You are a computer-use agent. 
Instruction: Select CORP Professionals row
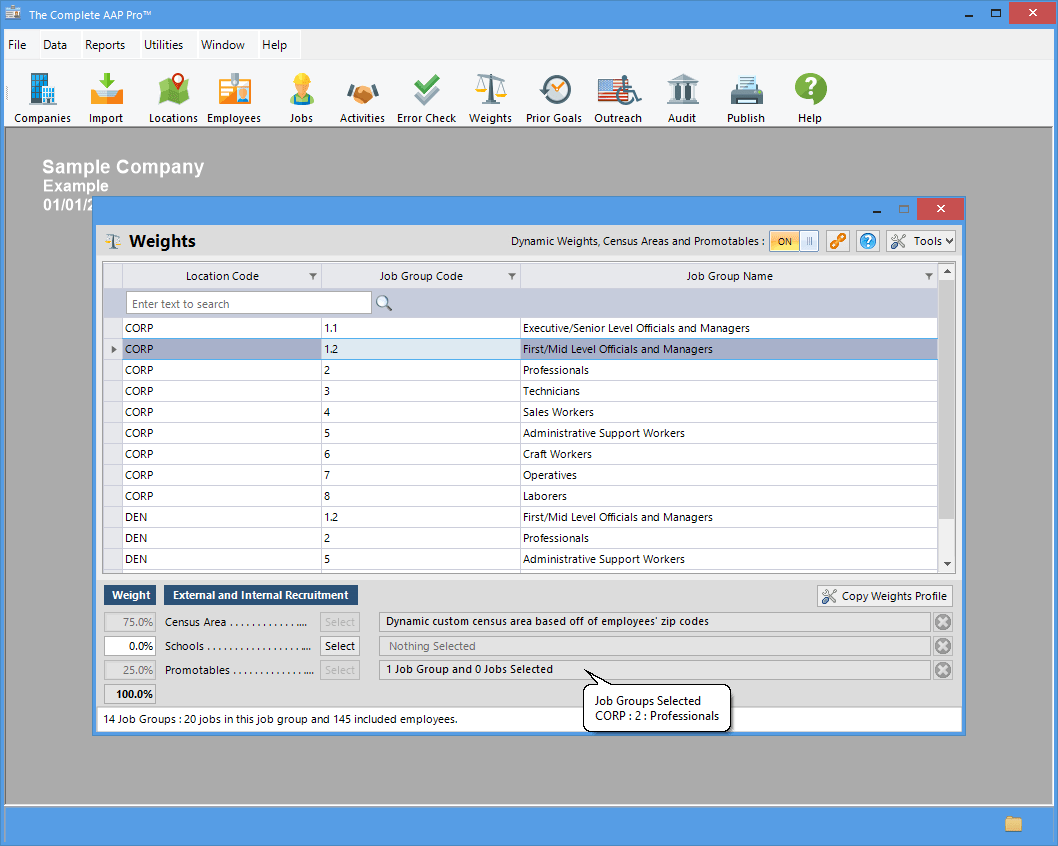[520, 370]
